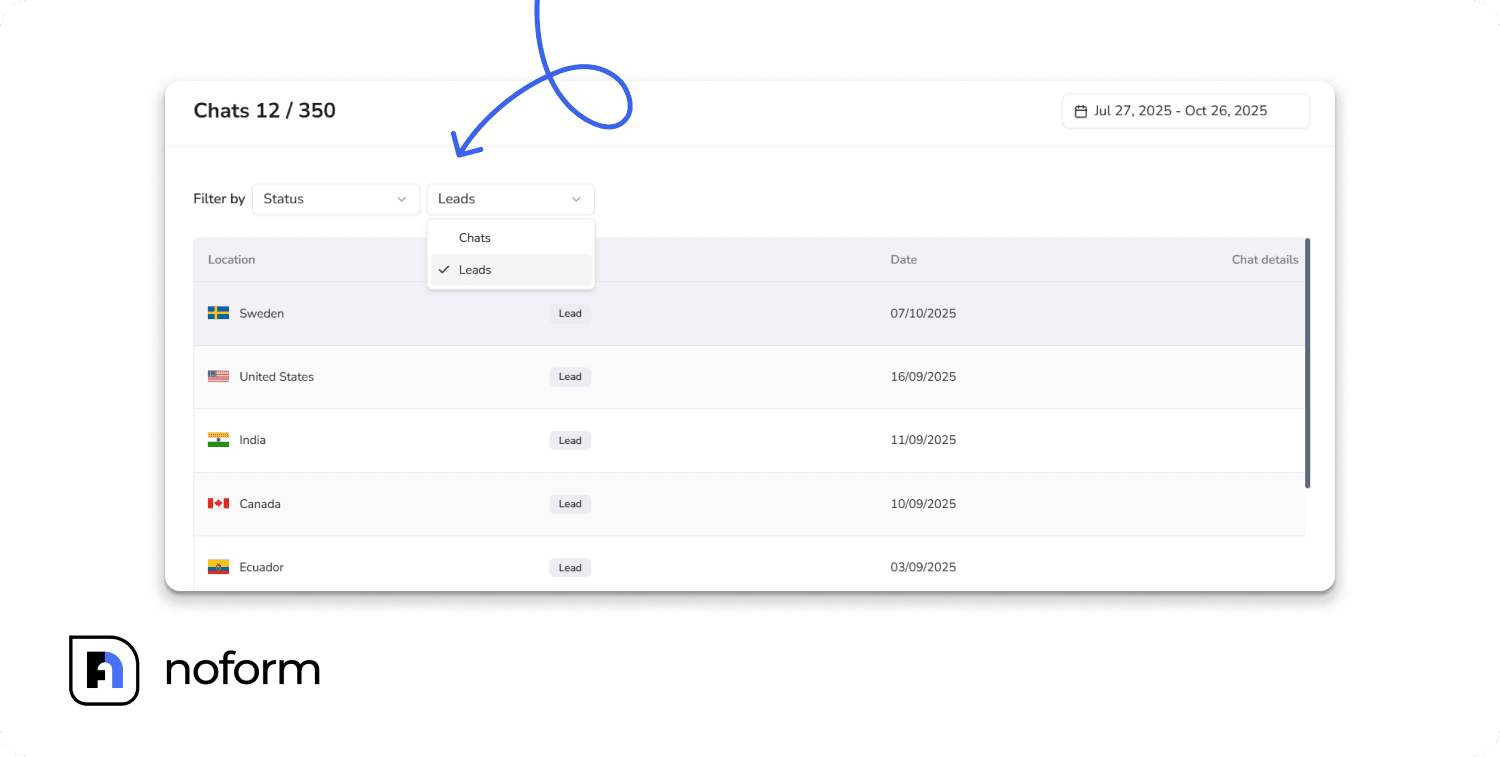
Task: Click the Ecuador flag icon
Action: coord(219,567)
